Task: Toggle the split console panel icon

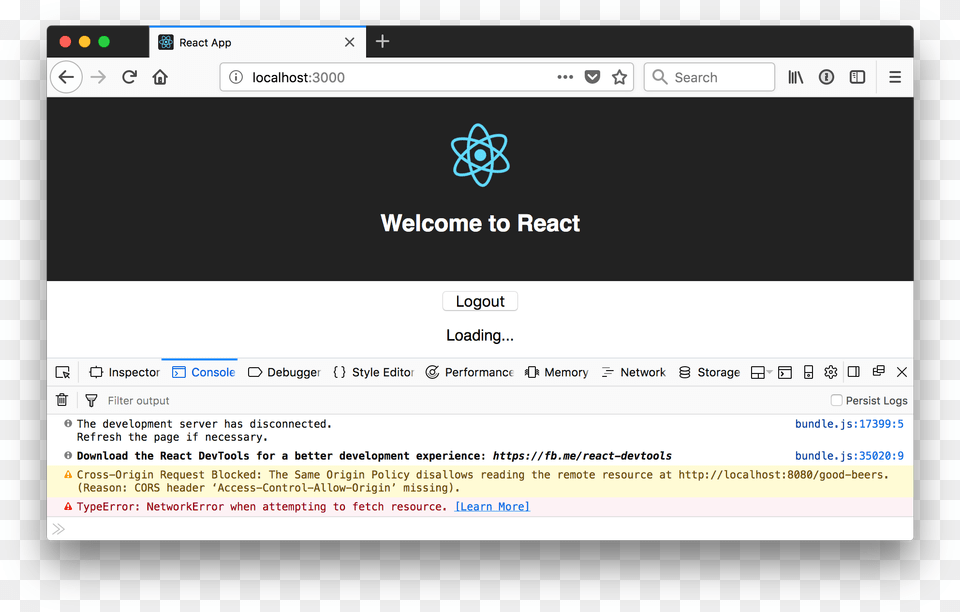Action: click(x=784, y=372)
